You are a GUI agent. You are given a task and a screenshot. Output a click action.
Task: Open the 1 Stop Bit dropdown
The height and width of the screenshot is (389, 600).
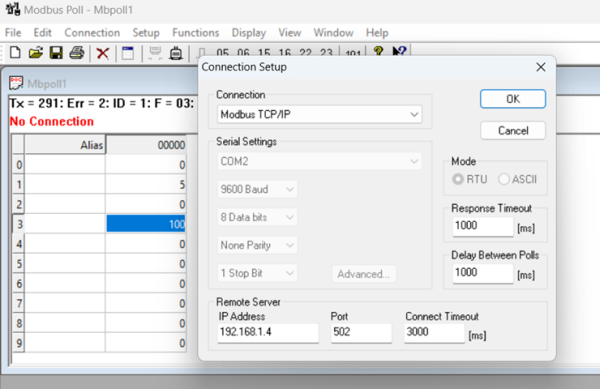click(x=257, y=273)
